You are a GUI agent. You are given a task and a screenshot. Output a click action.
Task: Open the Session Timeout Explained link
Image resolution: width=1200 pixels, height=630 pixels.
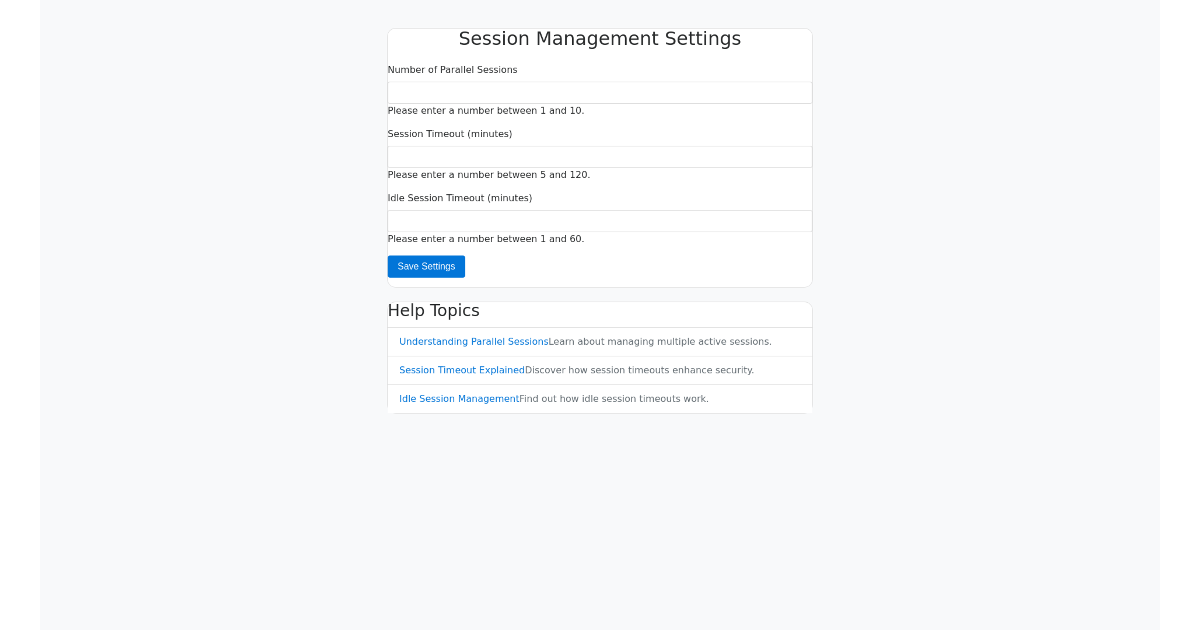461,370
